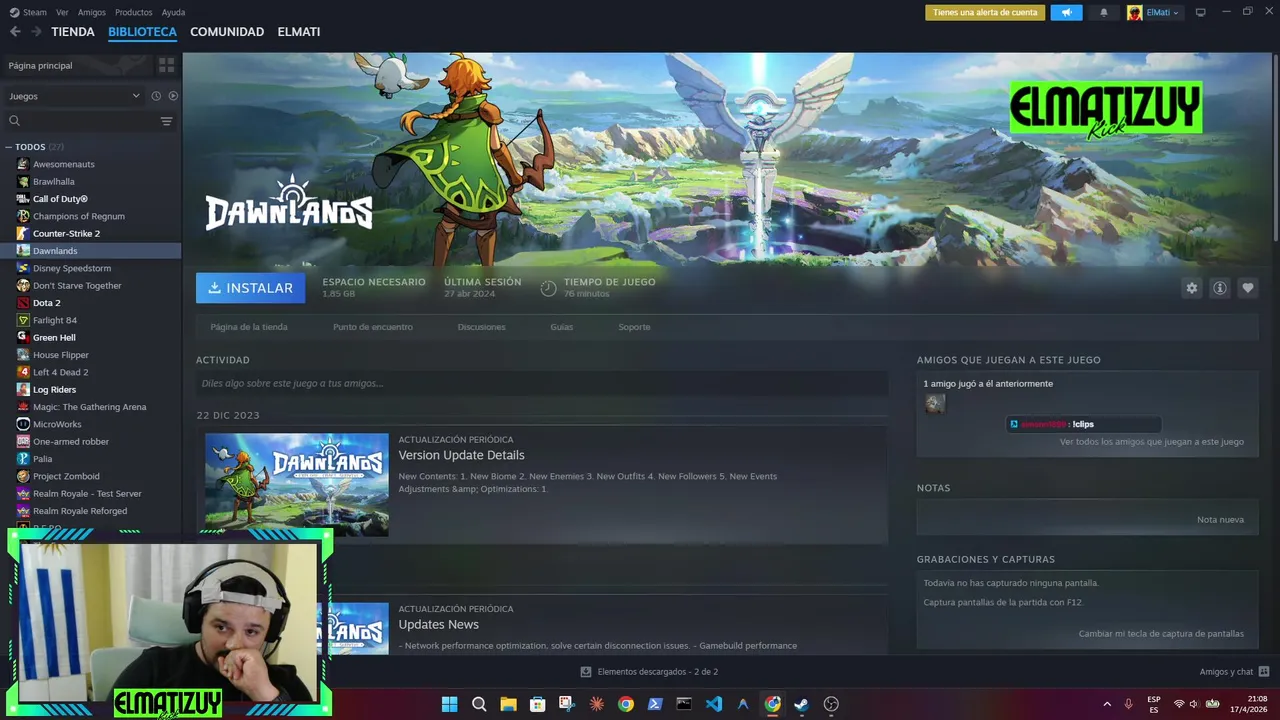Open friend avatar who played Dawnlands
1280x720 pixels.
click(x=934, y=403)
